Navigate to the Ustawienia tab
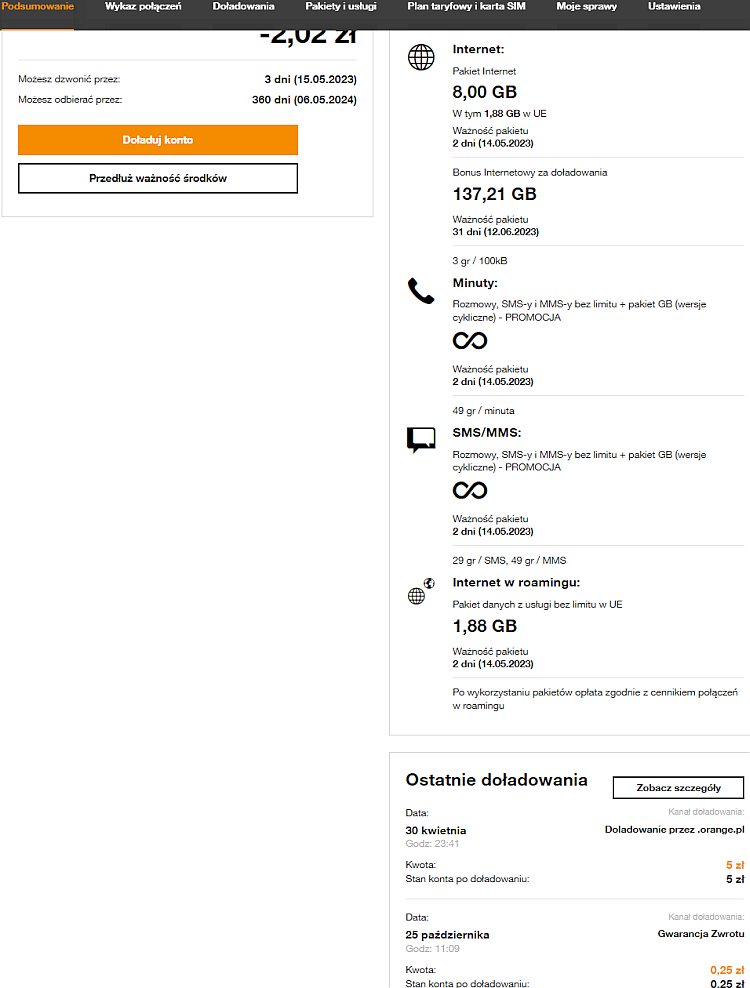This screenshot has height=988, width=750. 674,7
